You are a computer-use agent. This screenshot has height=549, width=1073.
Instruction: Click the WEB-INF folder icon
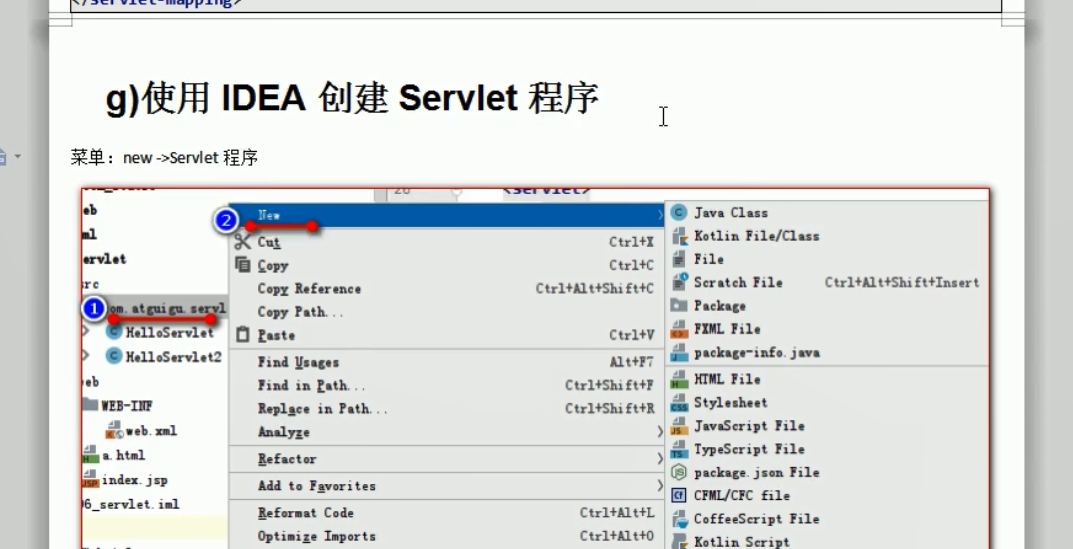point(90,405)
